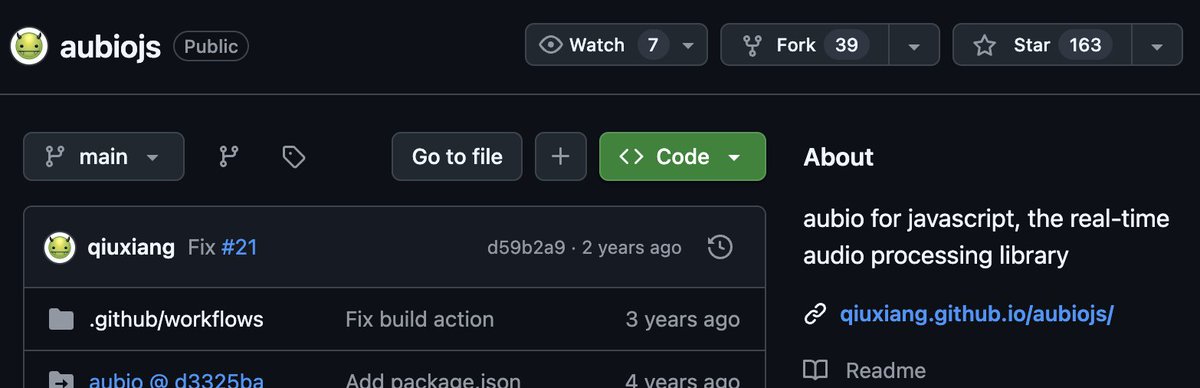
Task: Star the aubiojs repository
Action: point(1042,45)
